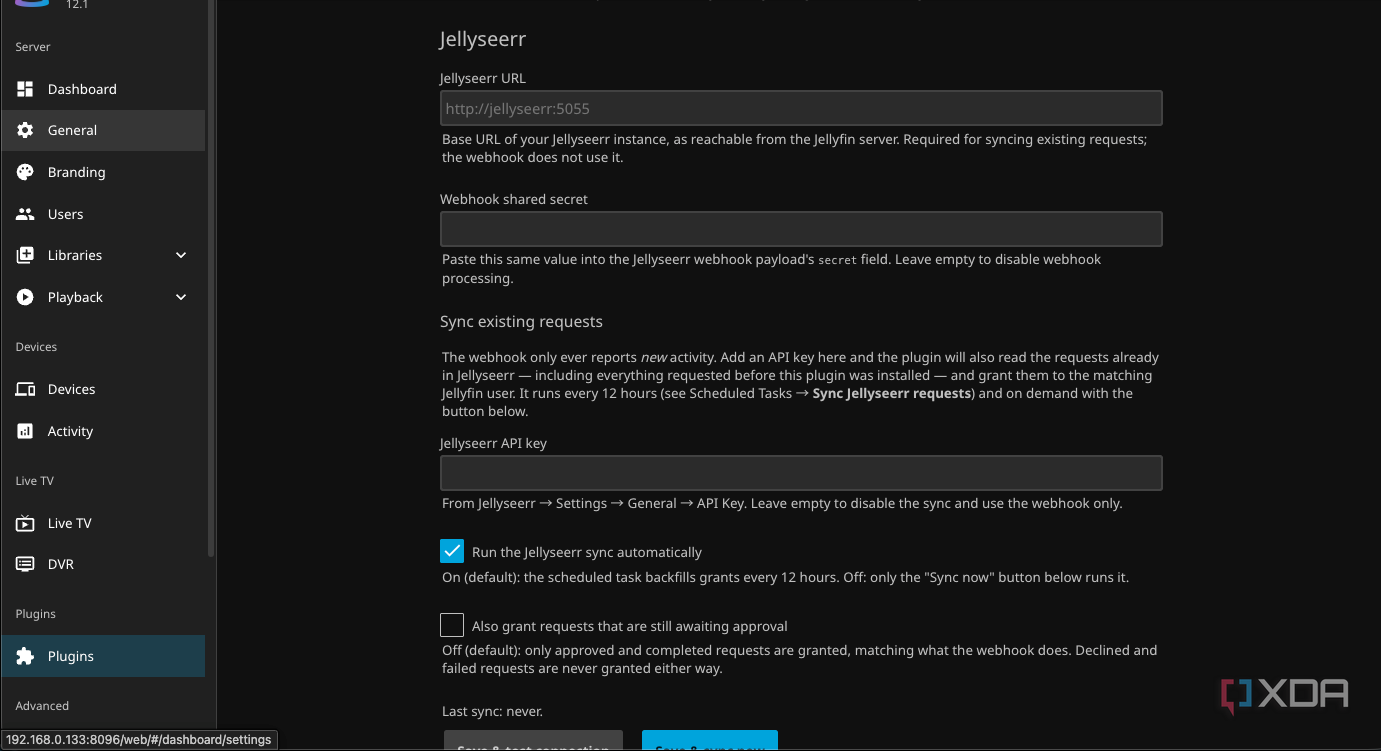The image size is (1381, 751).
Task: Click the Jellyseerr section heading
Action: [482, 39]
